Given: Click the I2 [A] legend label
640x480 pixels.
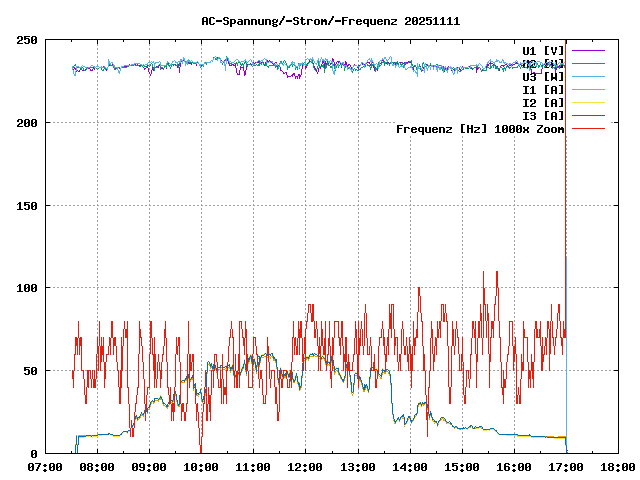Looking at the screenshot, I should [543, 102].
